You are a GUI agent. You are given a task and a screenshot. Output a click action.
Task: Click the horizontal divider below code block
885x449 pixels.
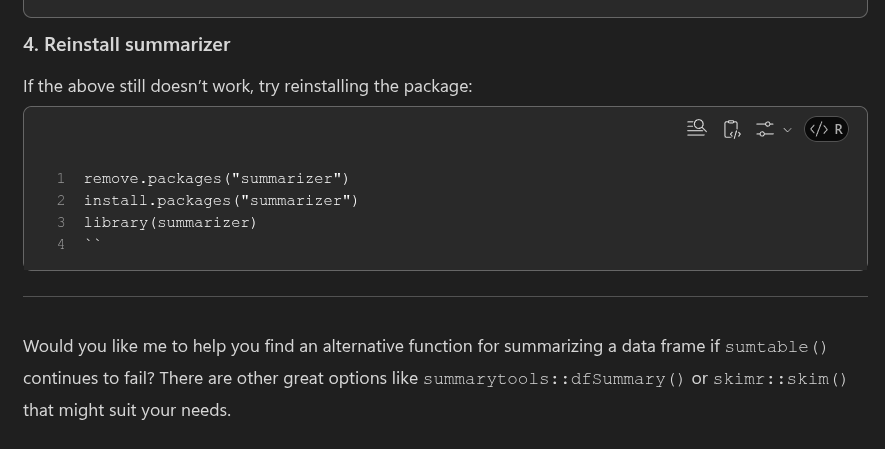click(445, 296)
